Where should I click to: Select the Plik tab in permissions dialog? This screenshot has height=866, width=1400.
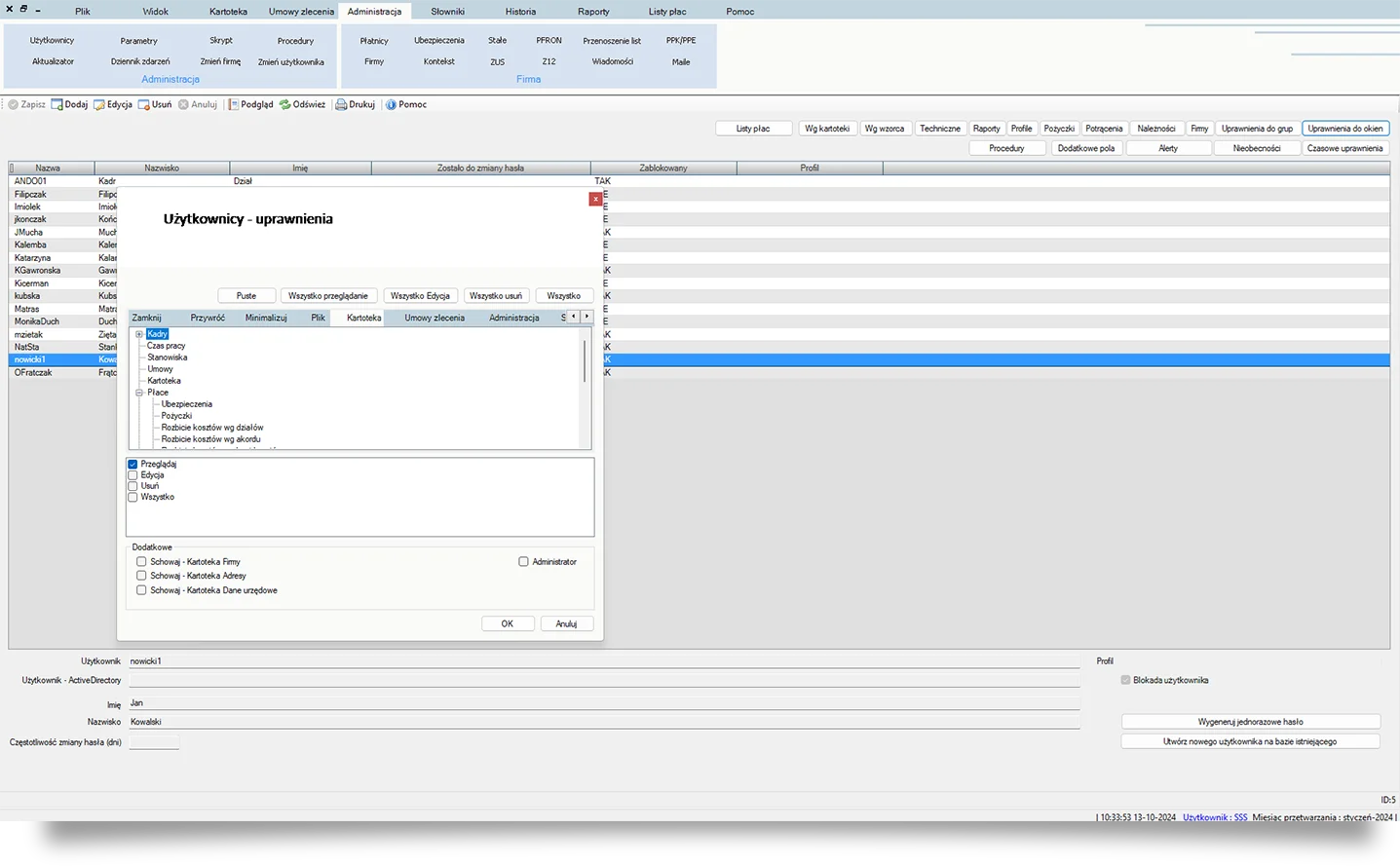click(318, 318)
